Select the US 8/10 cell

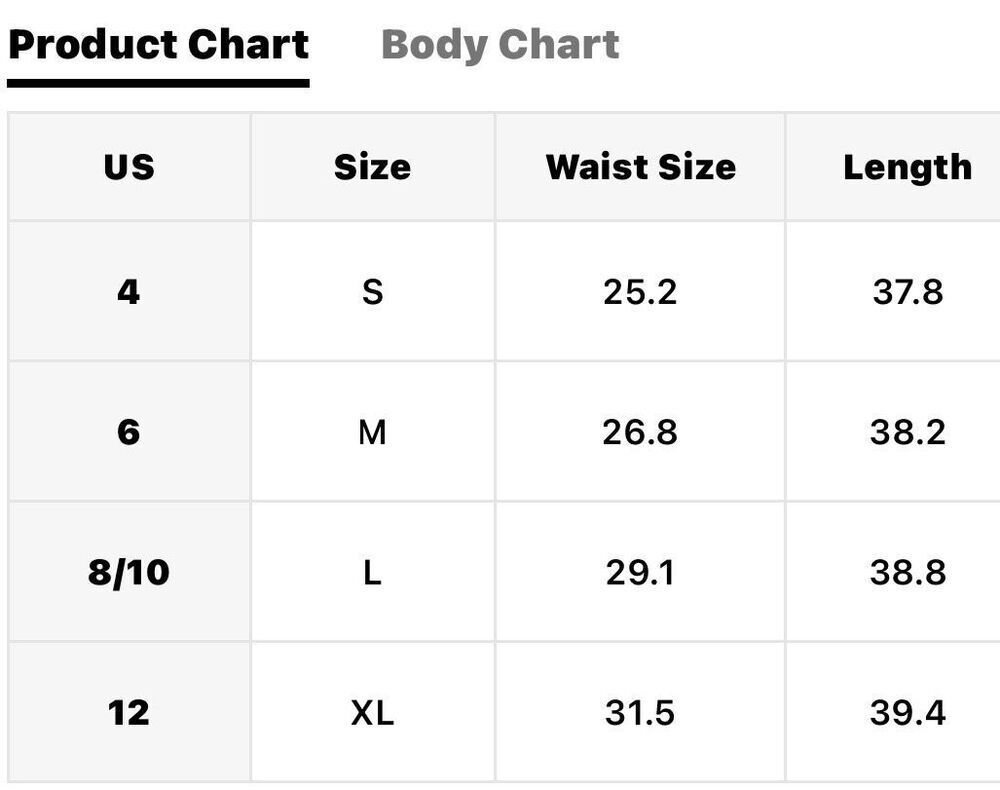click(129, 572)
